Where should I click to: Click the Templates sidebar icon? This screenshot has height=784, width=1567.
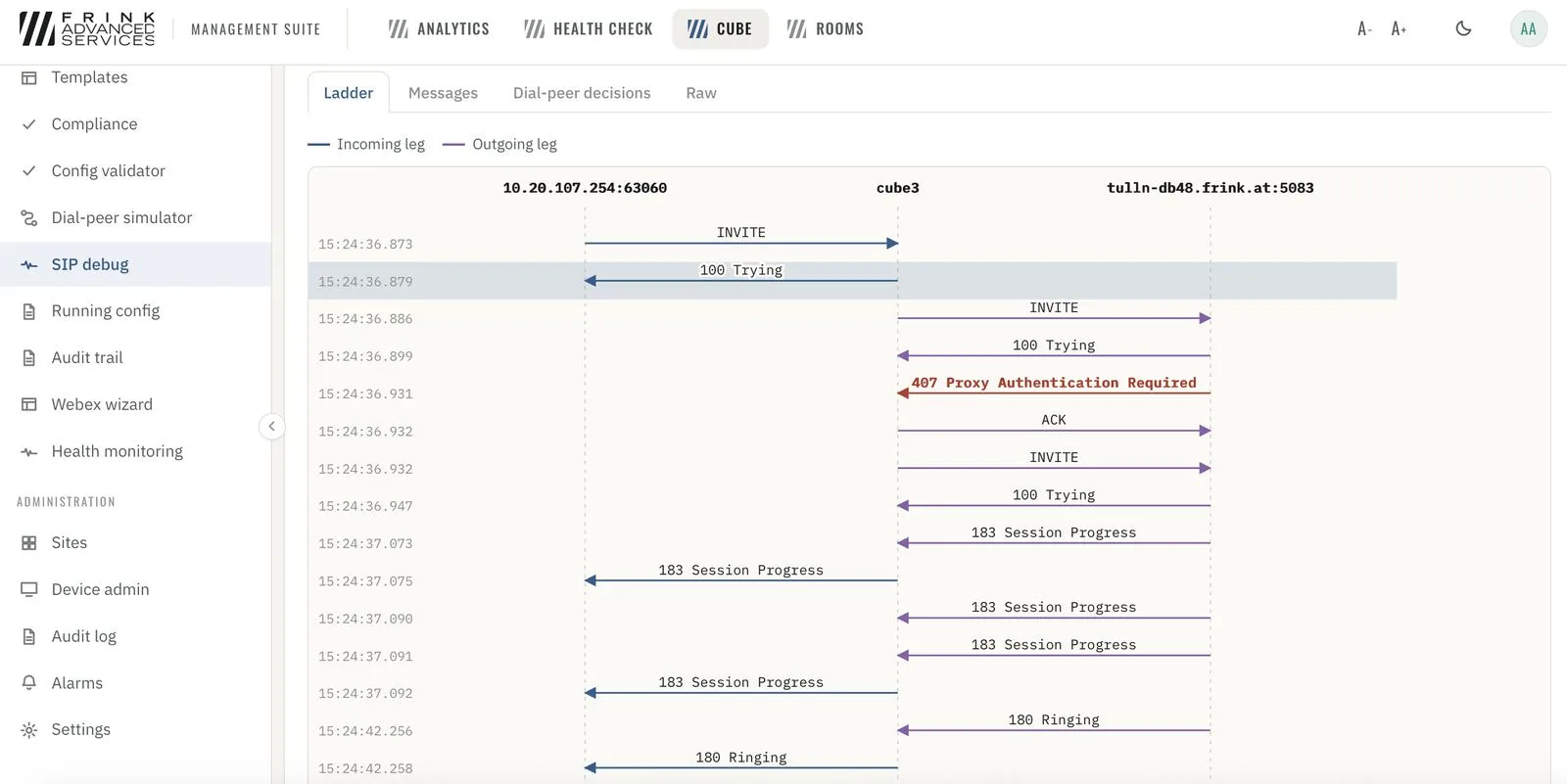29,77
